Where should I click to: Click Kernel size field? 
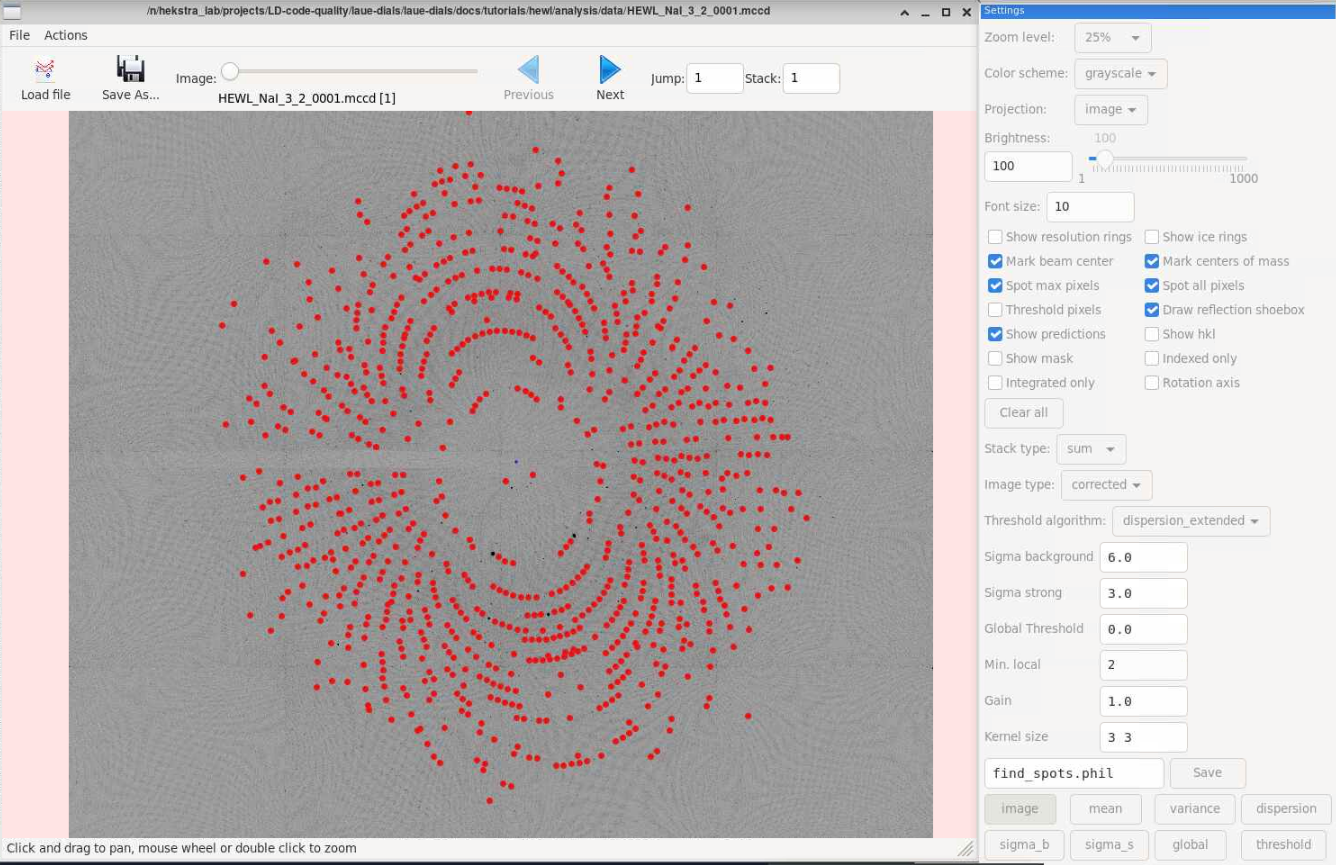tap(1143, 737)
